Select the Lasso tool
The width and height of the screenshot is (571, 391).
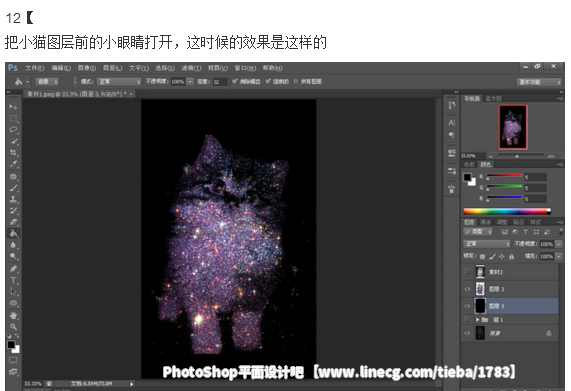(x=13, y=130)
